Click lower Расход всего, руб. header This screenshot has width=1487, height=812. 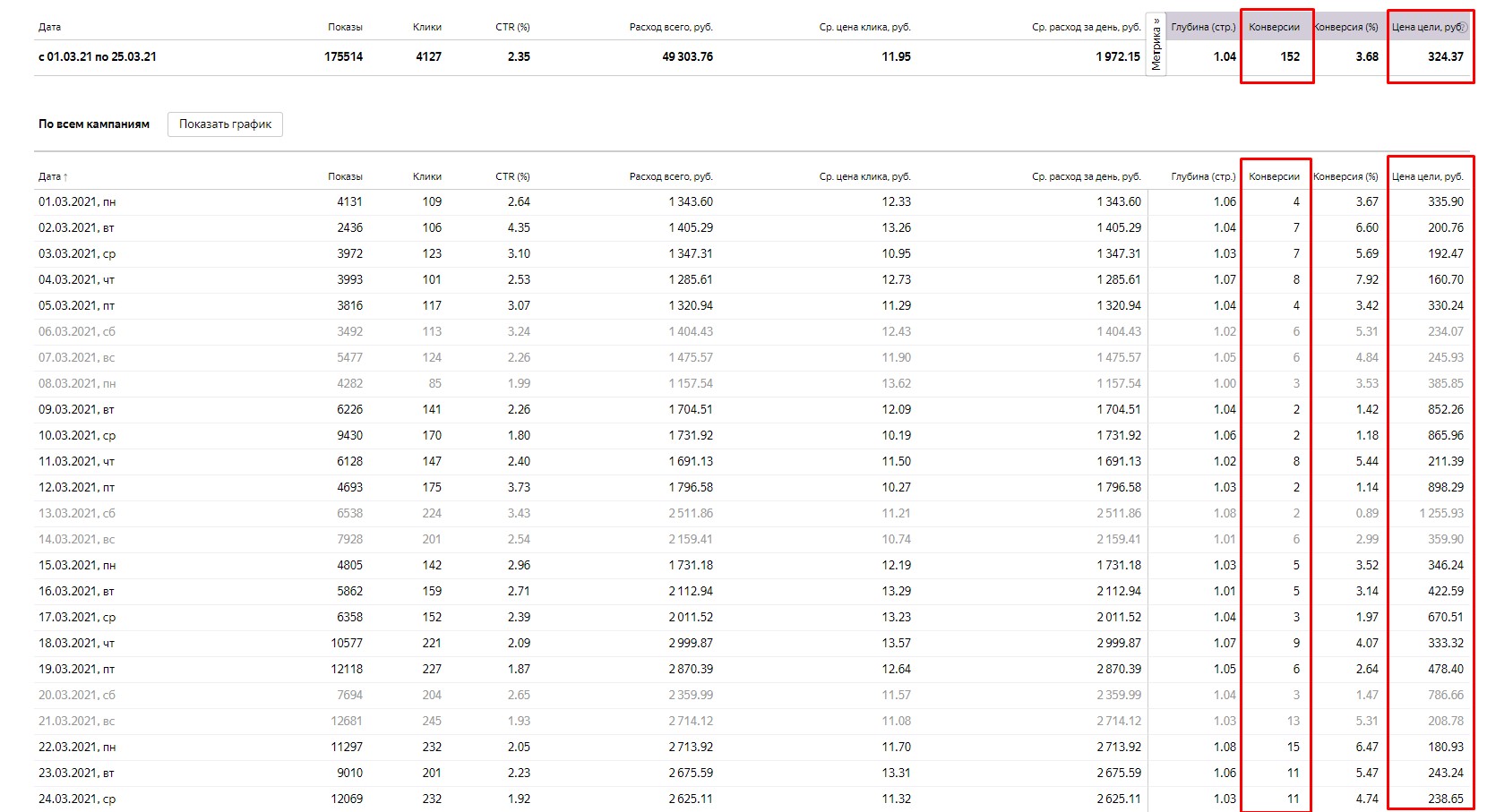click(671, 176)
